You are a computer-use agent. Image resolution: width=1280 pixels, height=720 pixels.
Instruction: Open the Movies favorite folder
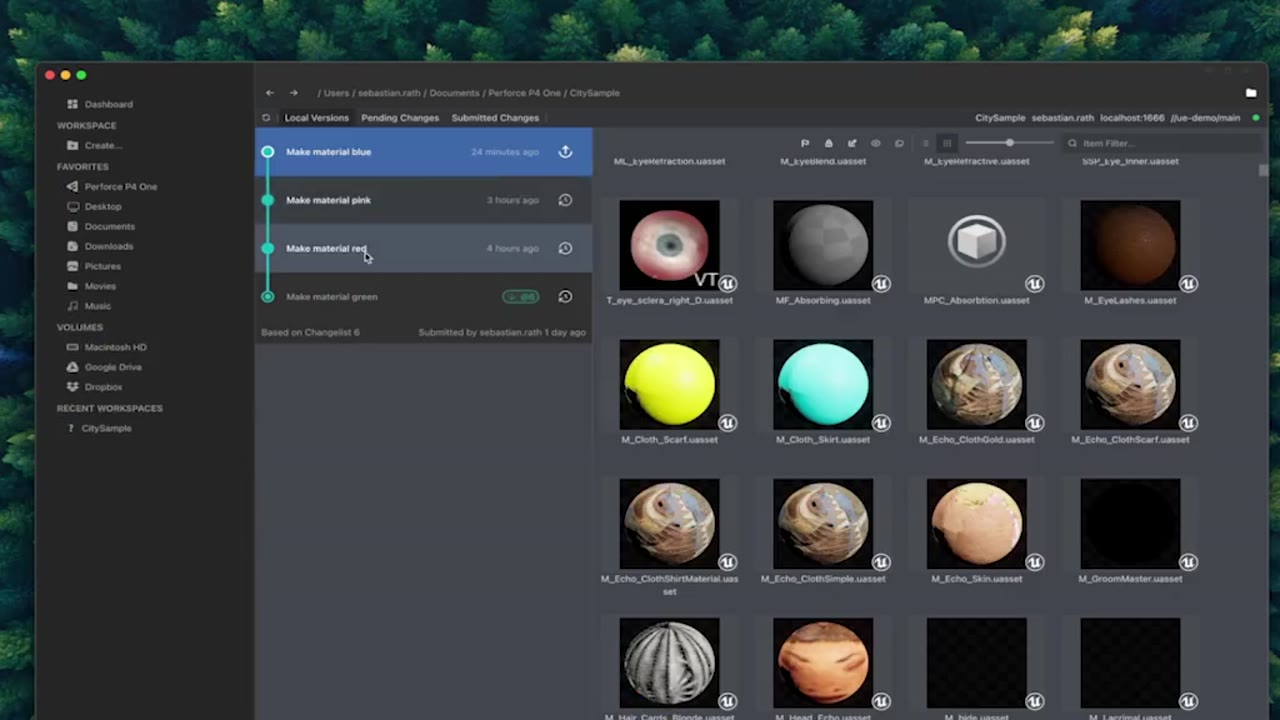pos(89,286)
